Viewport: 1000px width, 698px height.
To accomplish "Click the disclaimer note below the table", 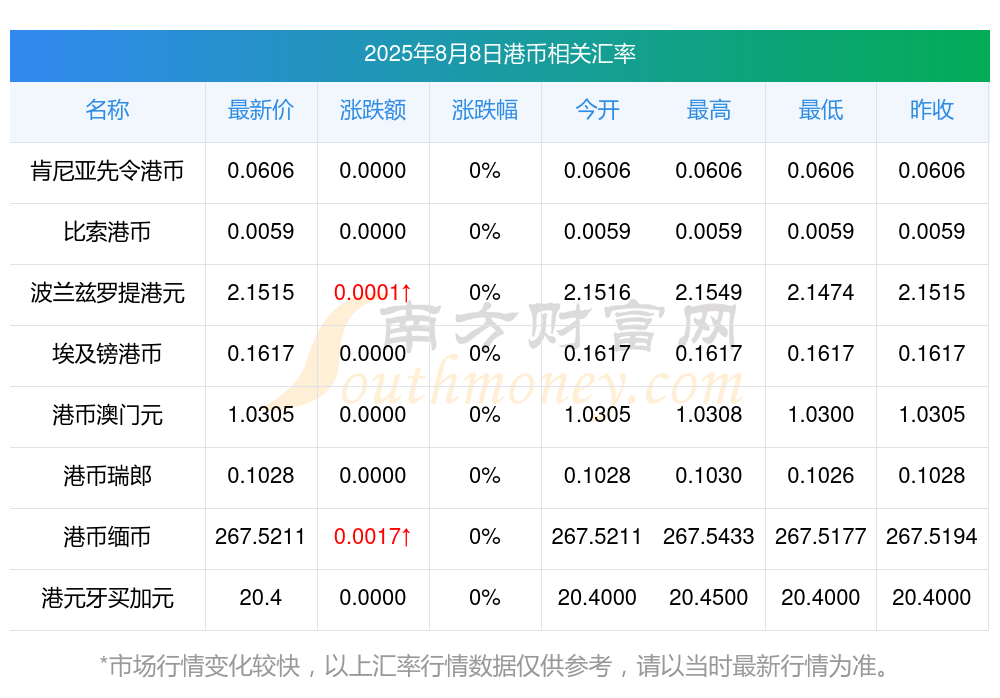I will [495, 667].
